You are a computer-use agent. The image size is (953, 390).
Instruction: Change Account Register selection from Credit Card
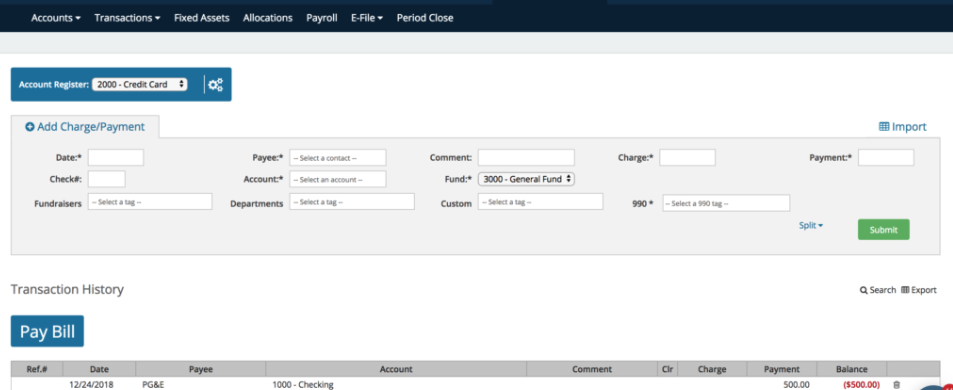click(140, 84)
